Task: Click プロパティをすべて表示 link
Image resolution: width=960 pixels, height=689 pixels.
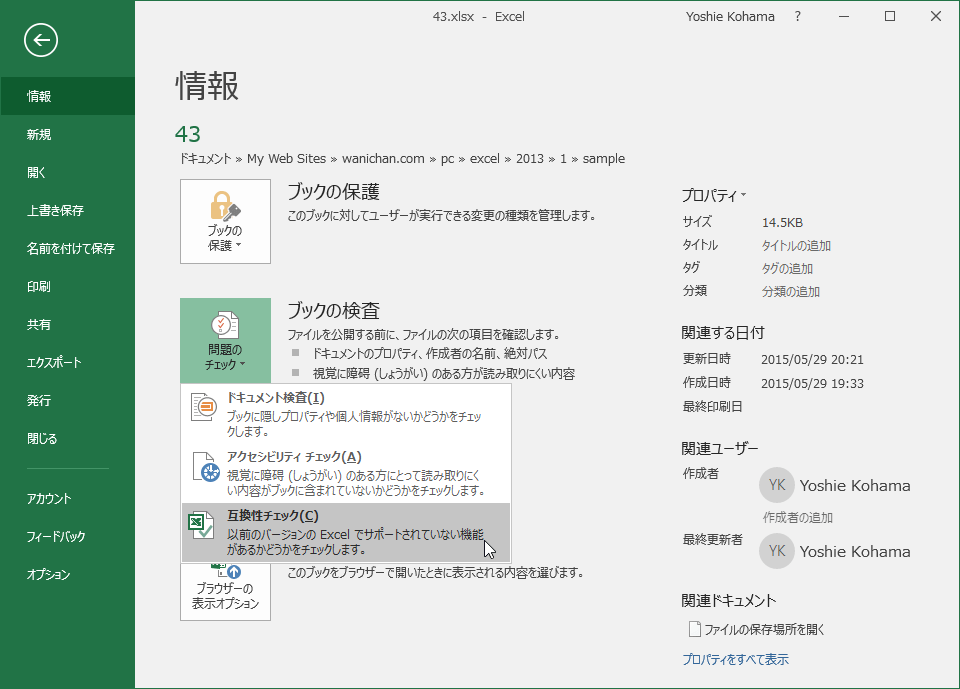Action: pyautogui.click(x=735, y=659)
